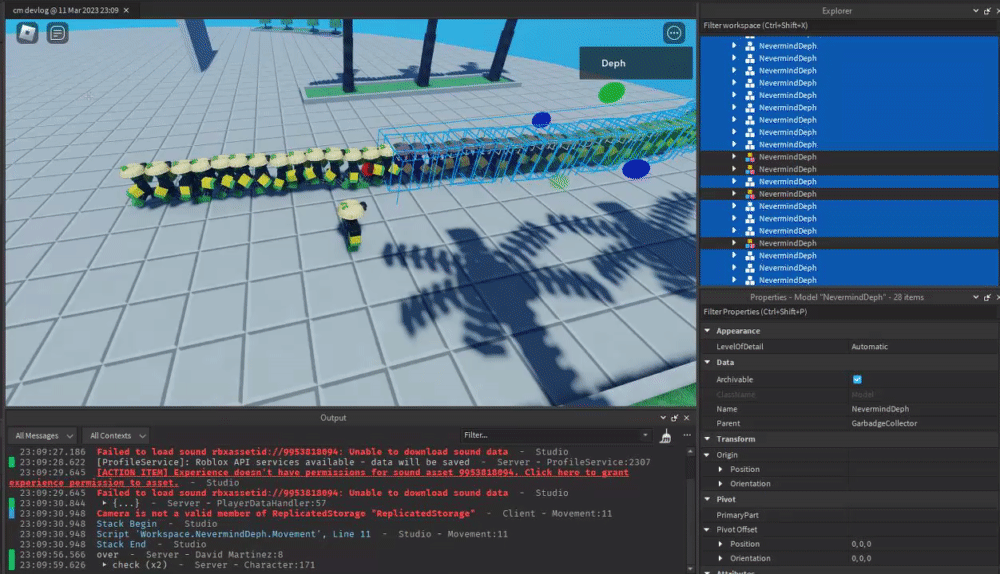This screenshot has width=1000, height=574.
Task: Select the ProfileService API services output line
Action: point(373,462)
